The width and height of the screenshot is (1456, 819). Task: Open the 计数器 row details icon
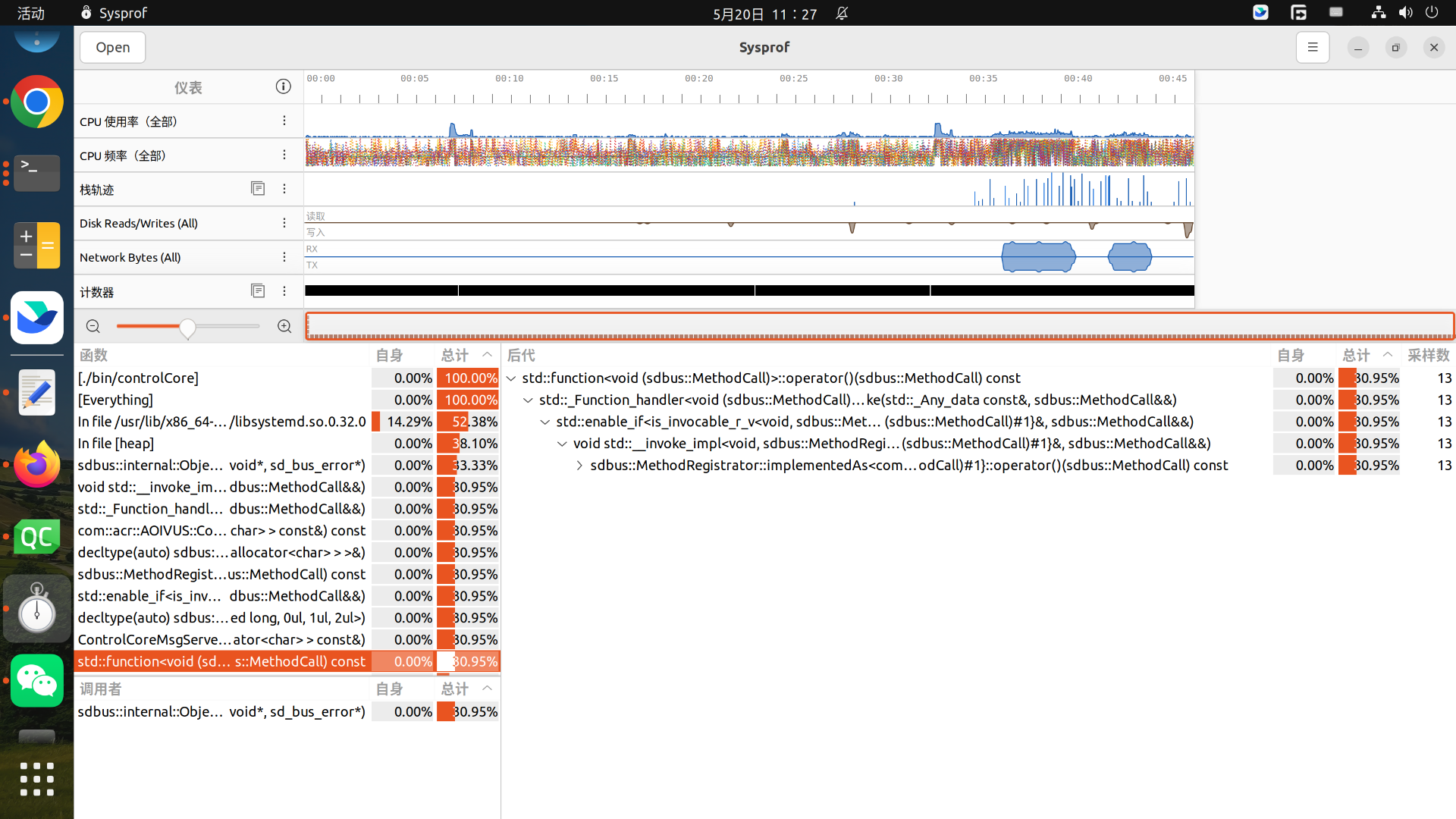click(258, 291)
